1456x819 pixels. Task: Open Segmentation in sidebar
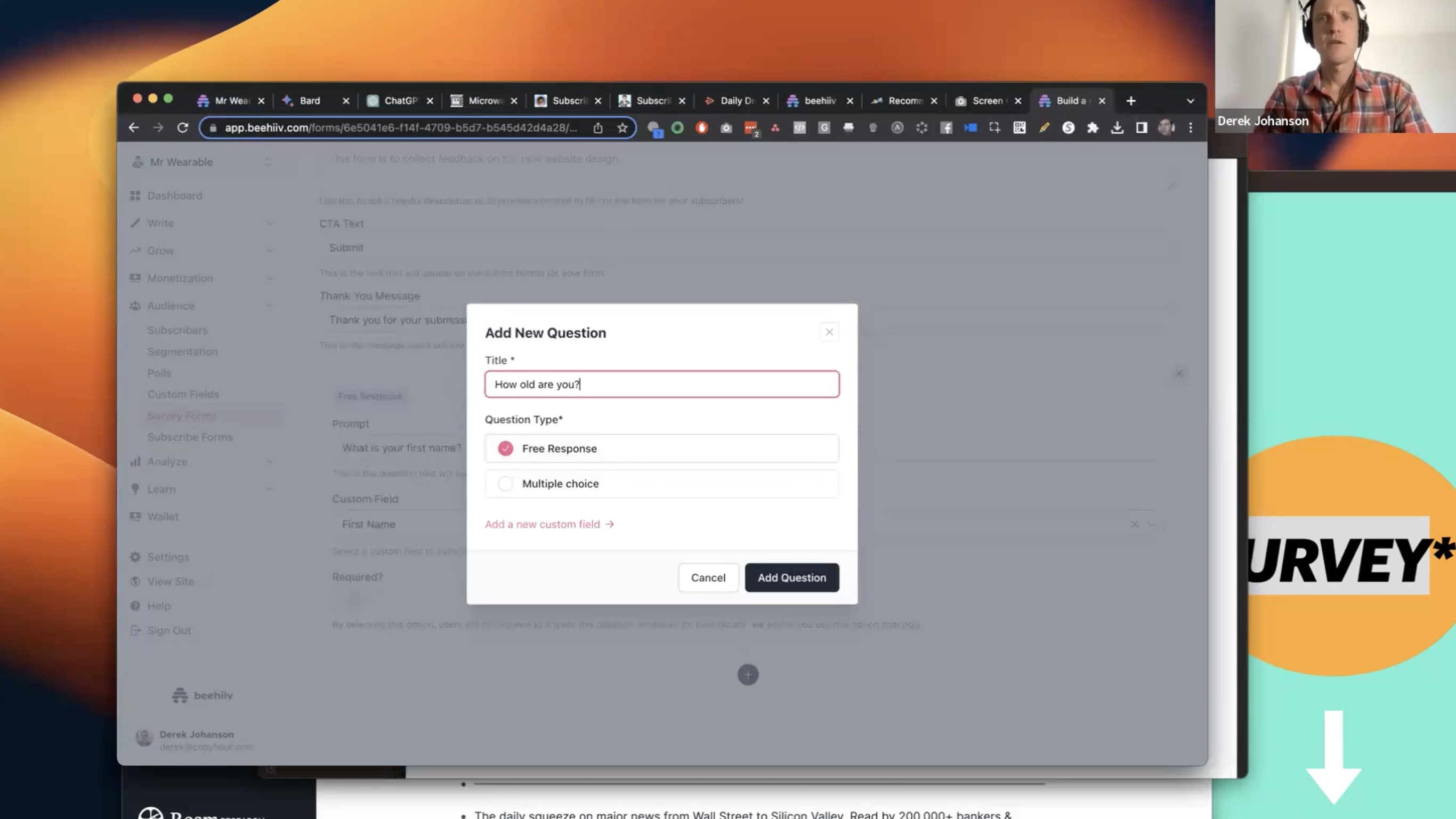(183, 351)
